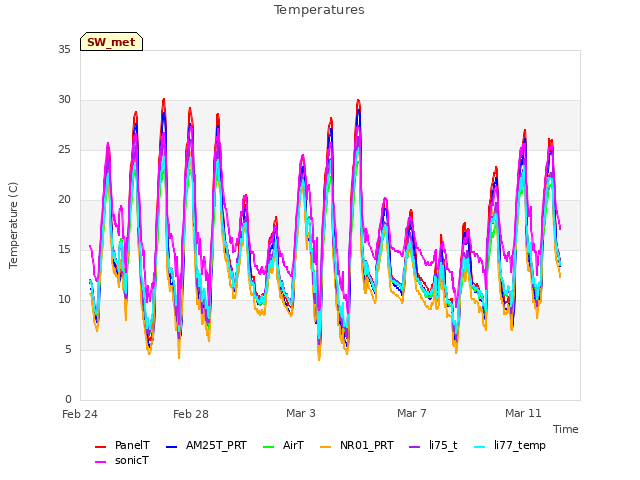The image size is (640, 480).
Task: Click the 35 y-axis tick label
Action: click(x=64, y=49)
